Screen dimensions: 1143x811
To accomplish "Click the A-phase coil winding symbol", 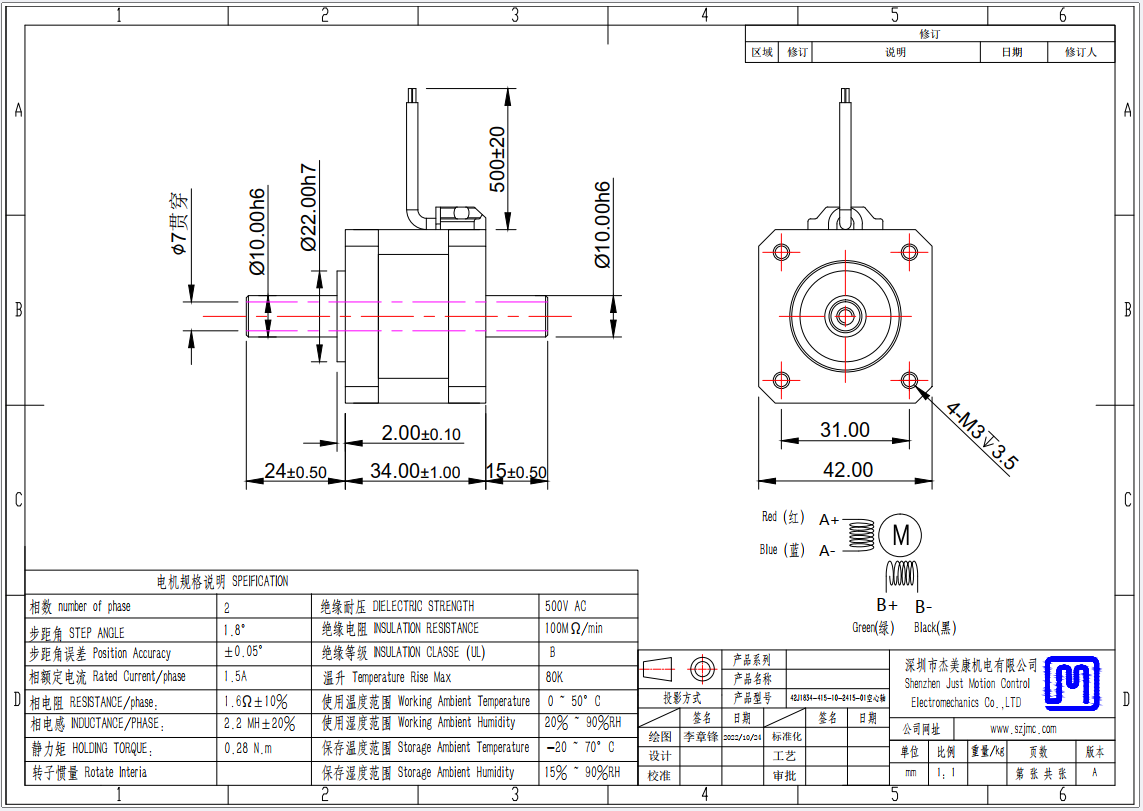I will click(x=860, y=536).
